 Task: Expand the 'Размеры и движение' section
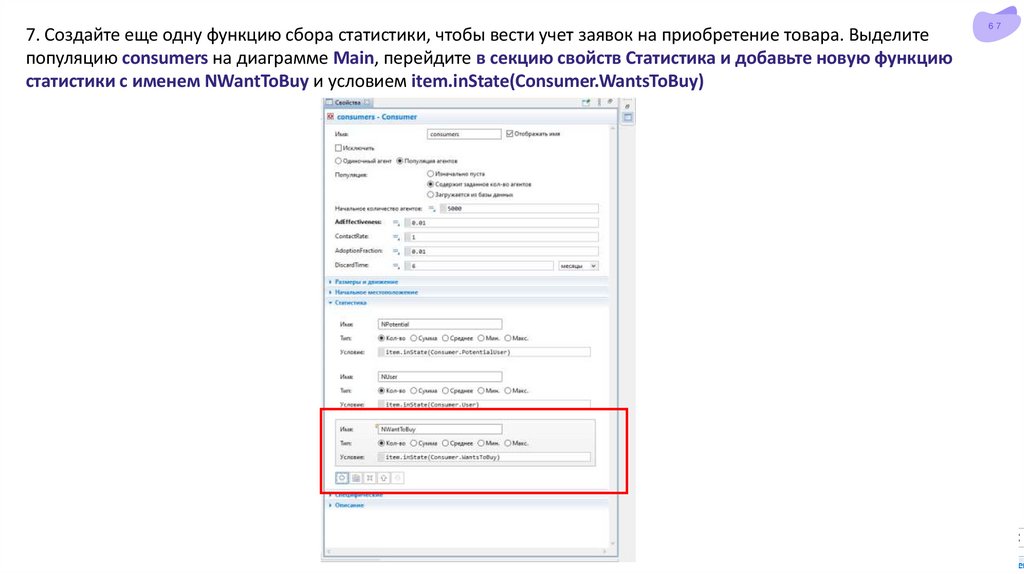(366, 281)
